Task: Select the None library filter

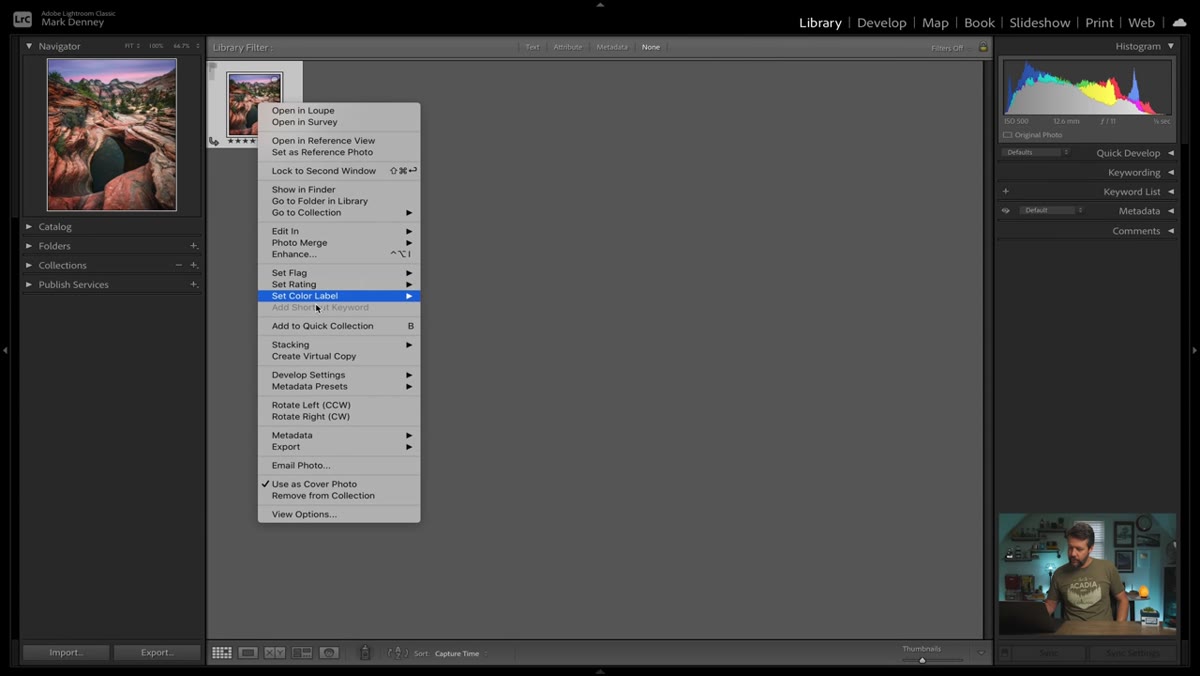Action: click(651, 47)
